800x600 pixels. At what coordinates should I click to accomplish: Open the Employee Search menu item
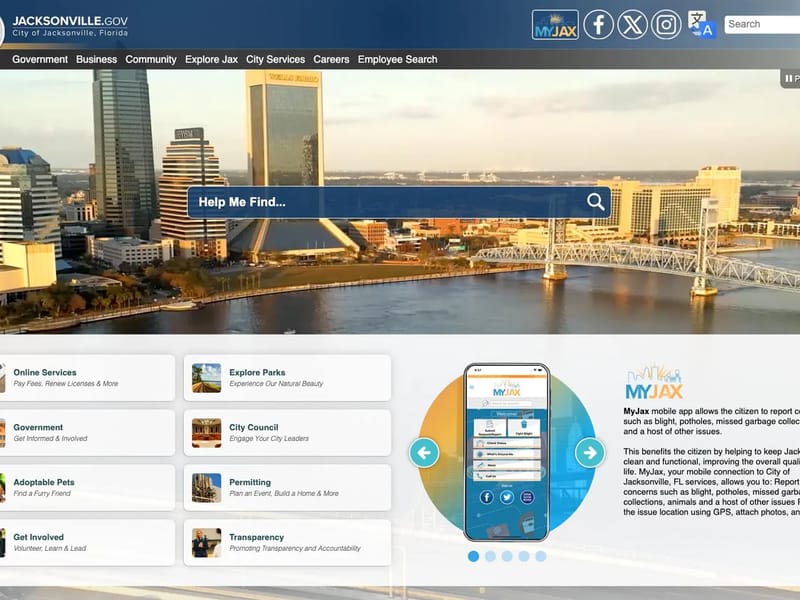click(397, 59)
